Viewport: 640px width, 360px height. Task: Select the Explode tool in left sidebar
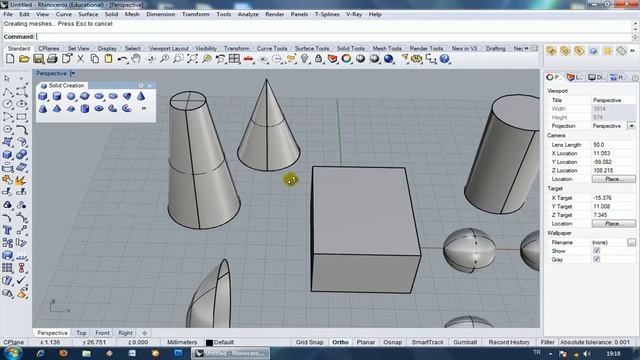(x=21, y=180)
